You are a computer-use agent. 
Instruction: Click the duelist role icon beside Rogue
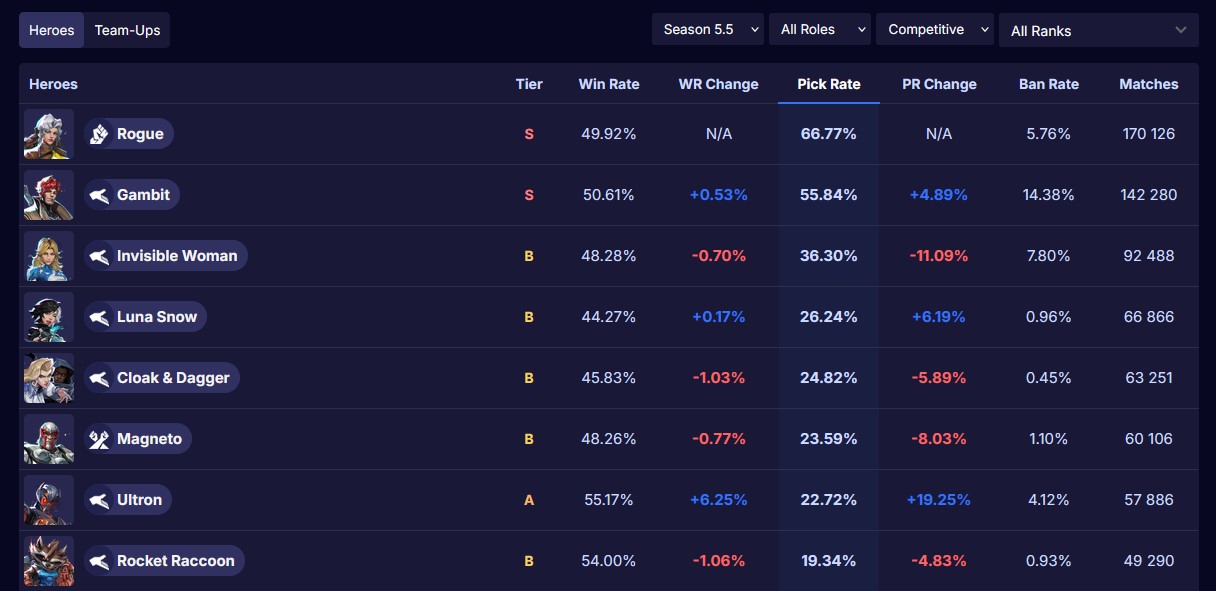coord(99,134)
